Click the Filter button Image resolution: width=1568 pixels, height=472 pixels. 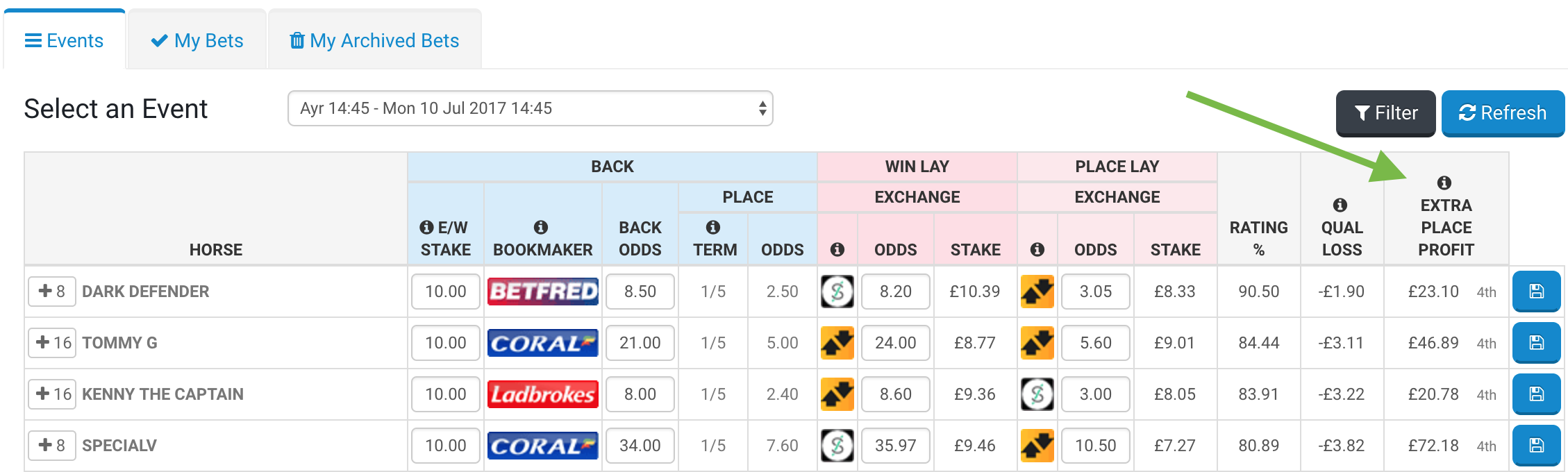[x=1385, y=112]
